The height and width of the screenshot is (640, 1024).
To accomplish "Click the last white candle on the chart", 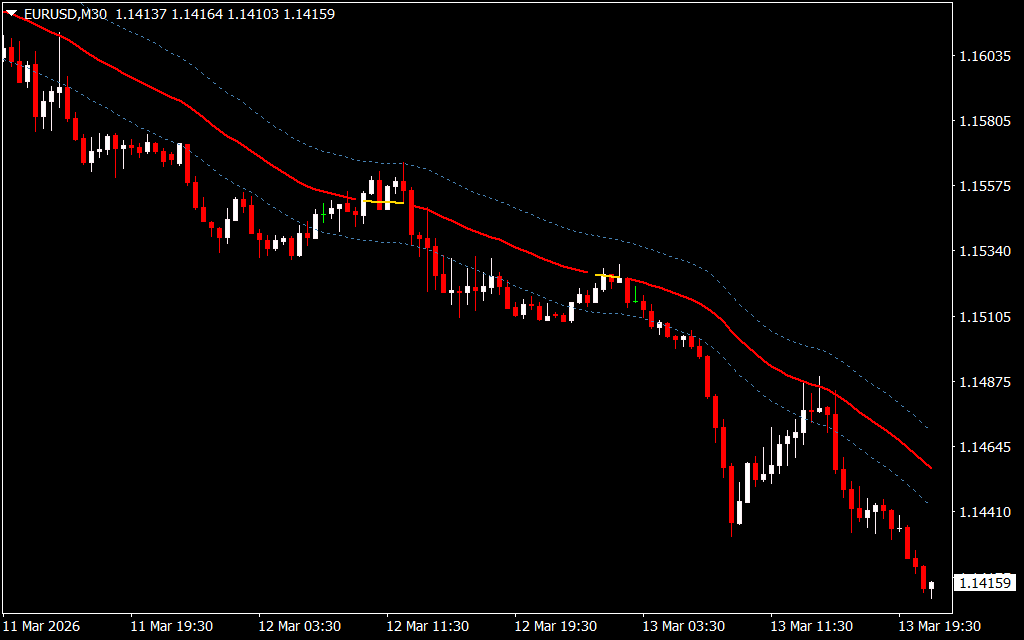I will pos(931,585).
